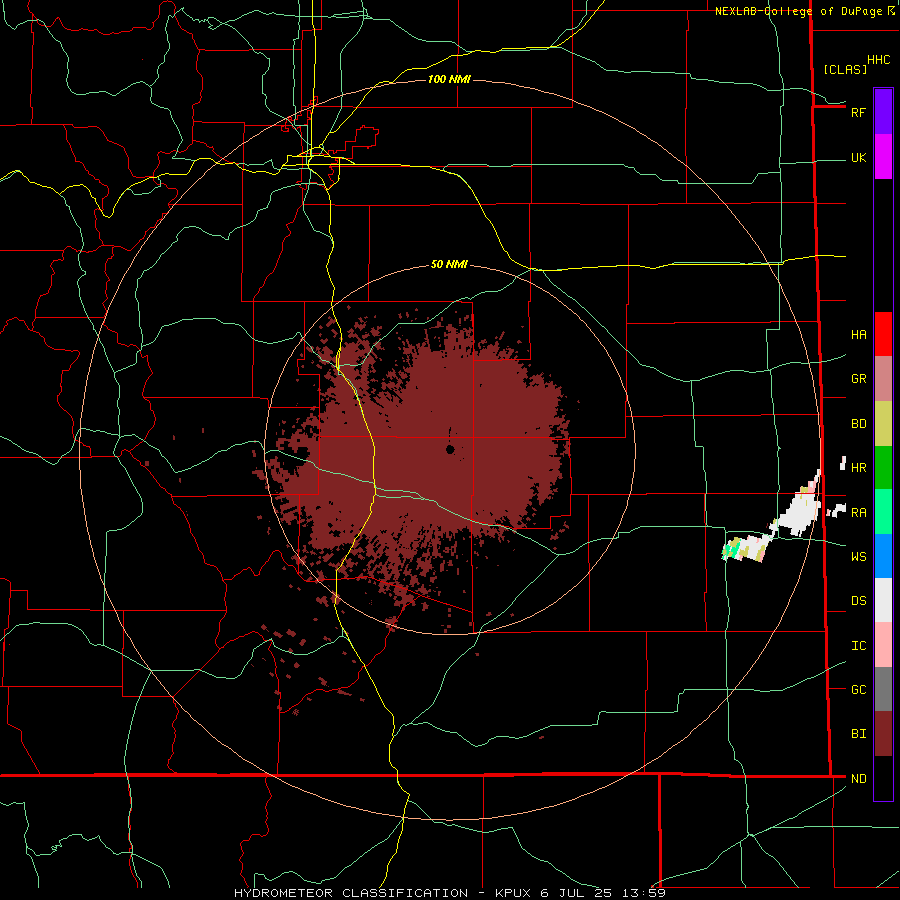Click the multicolored echo patch southwest of the white echo
Viewport: 900px width, 900px height.
click(745, 548)
